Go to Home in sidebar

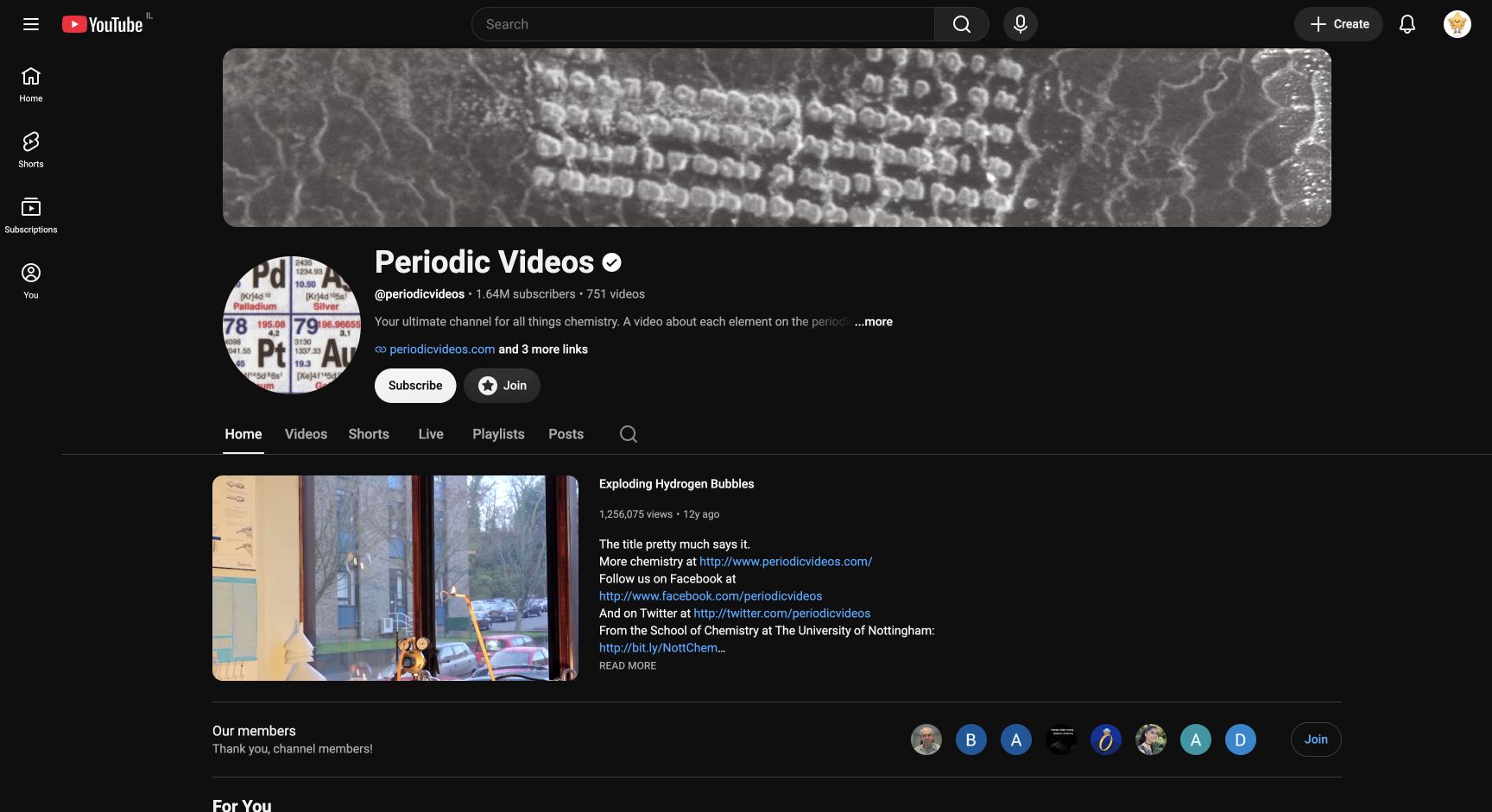[31, 85]
